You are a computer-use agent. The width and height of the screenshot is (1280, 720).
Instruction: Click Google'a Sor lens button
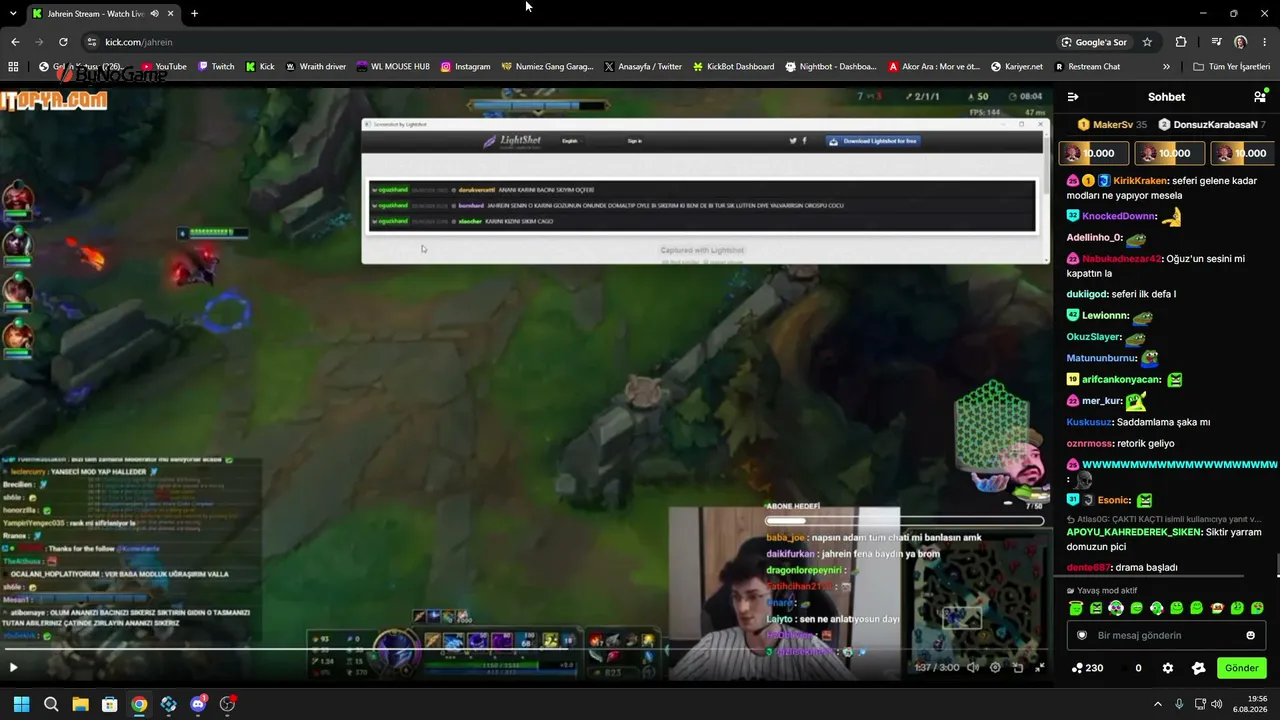(x=1095, y=42)
